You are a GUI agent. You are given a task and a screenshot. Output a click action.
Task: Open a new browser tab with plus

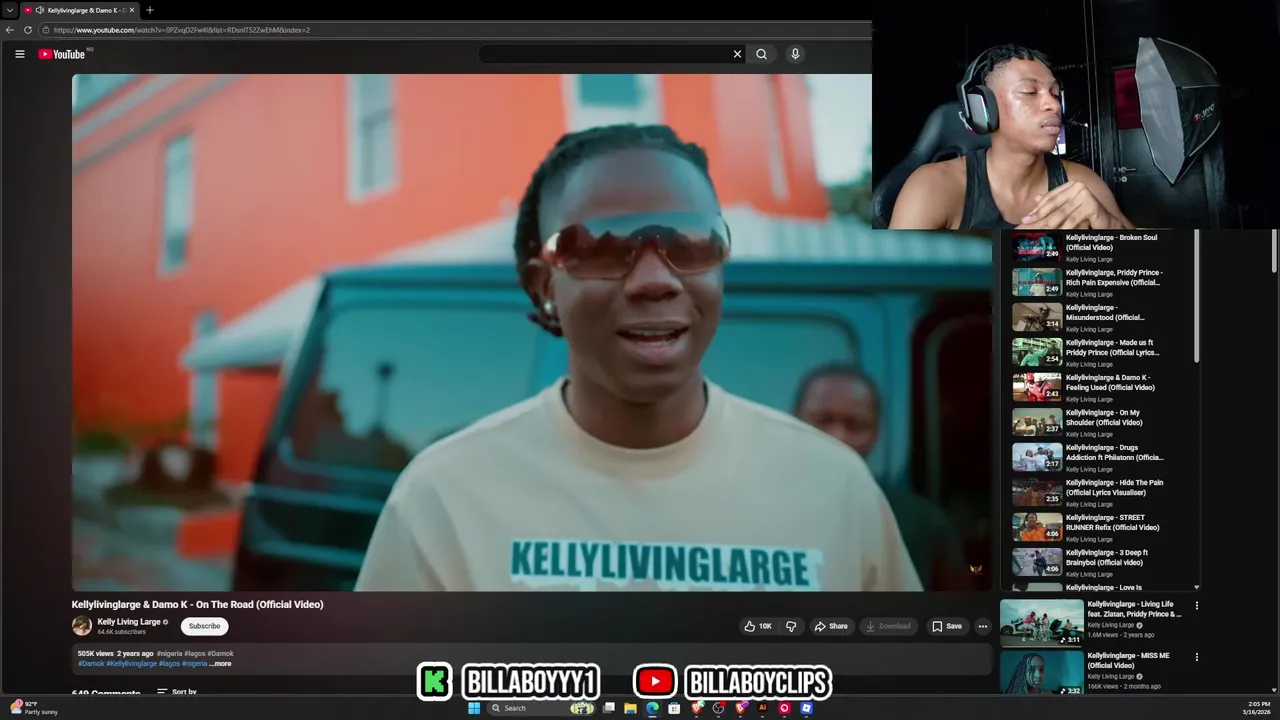click(150, 10)
